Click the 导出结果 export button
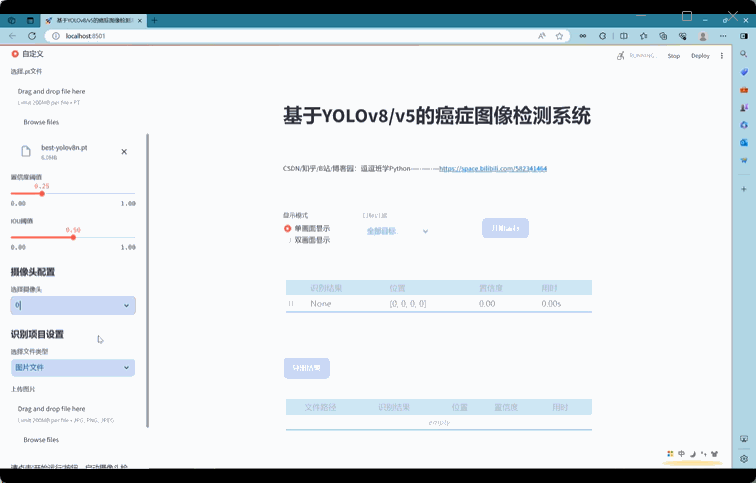 pyautogui.click(x=307, y=368)
